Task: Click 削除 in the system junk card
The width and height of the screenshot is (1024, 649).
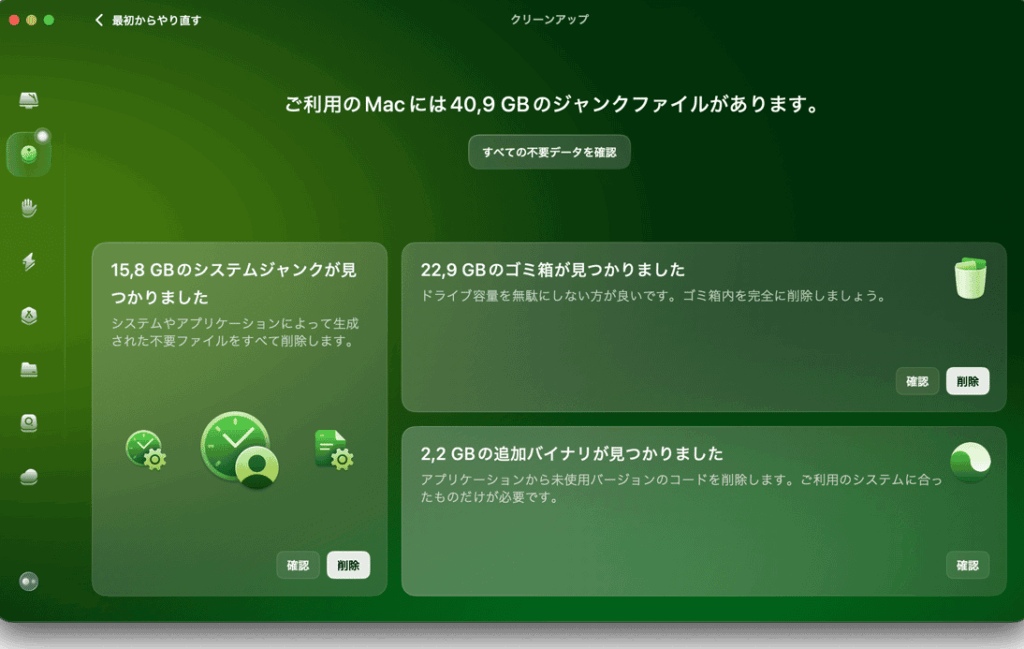Action: (x=348, y=565)
